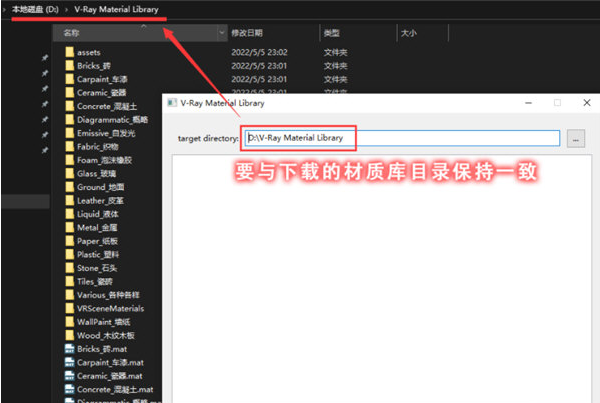Click V-Ray Material Library window title icon
600x403 pixels.
pos(172,103)
